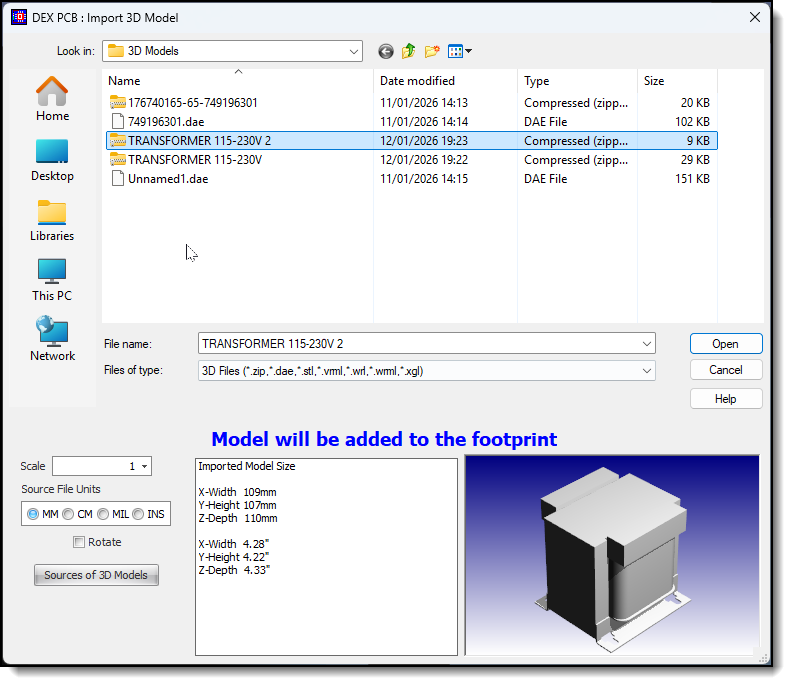The height and width of the screenshot is (686, 792).
Task: Select INS source file units
Action: [138, 514]
